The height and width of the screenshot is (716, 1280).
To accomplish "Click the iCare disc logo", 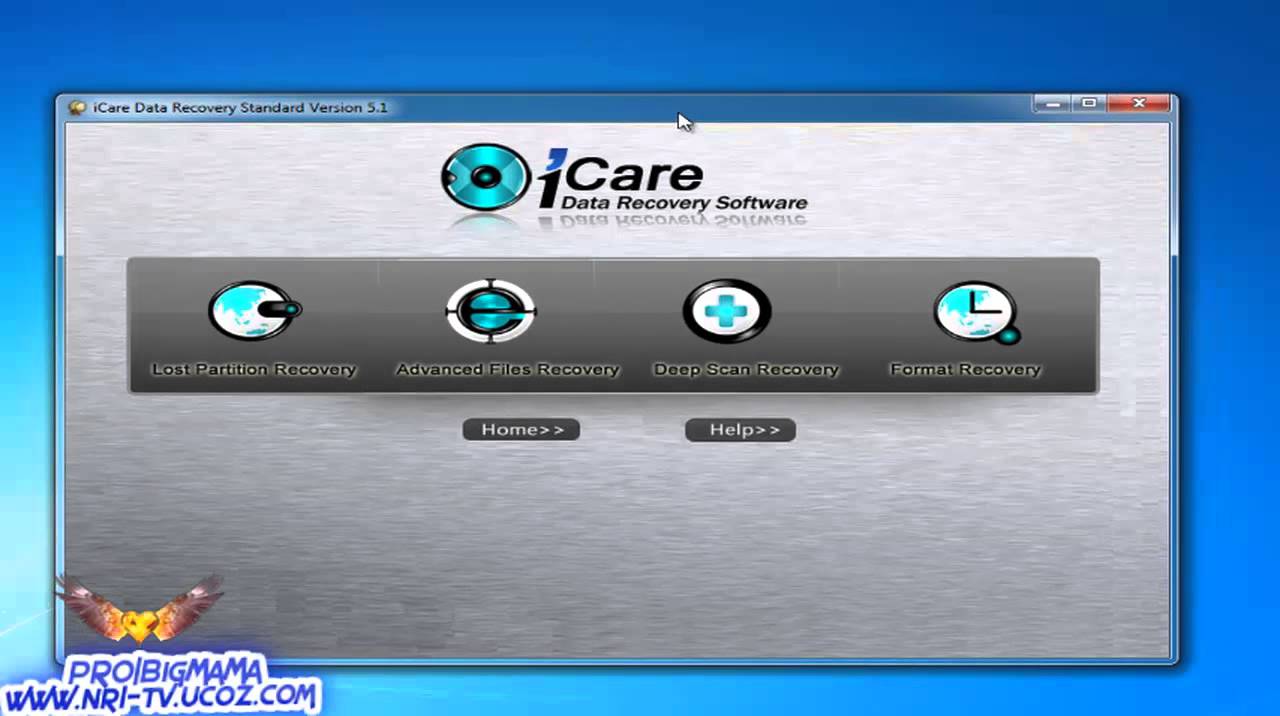I will [485, 177].
